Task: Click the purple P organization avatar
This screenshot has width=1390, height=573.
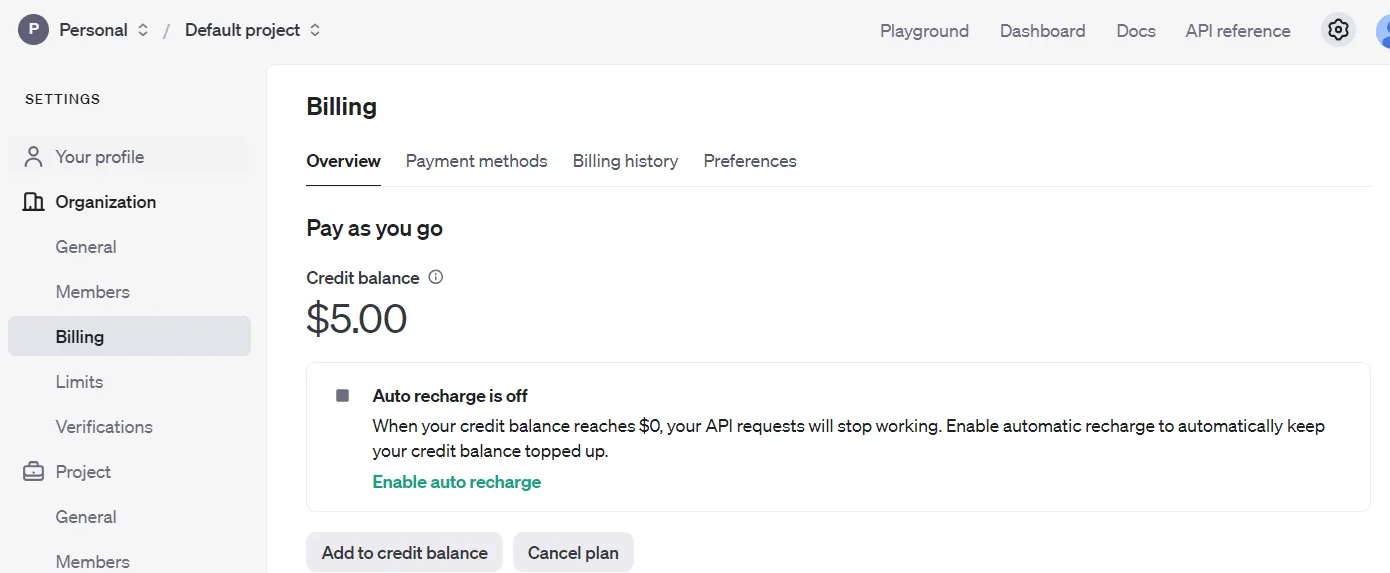Action: point(33,30)
